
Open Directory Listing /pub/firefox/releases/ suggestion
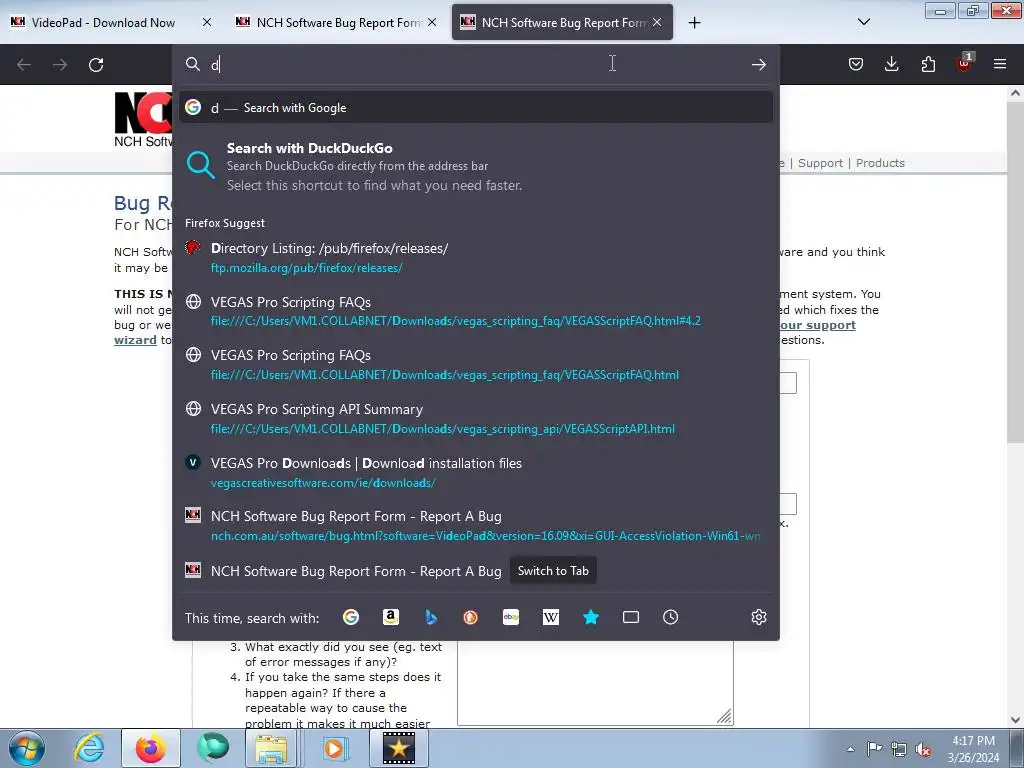click(475, 257)
